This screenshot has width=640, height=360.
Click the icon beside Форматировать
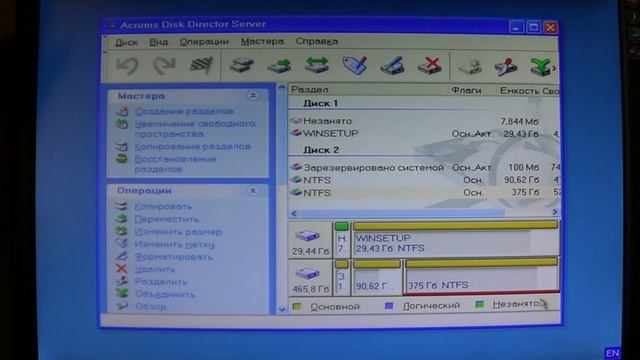[122, 256]
